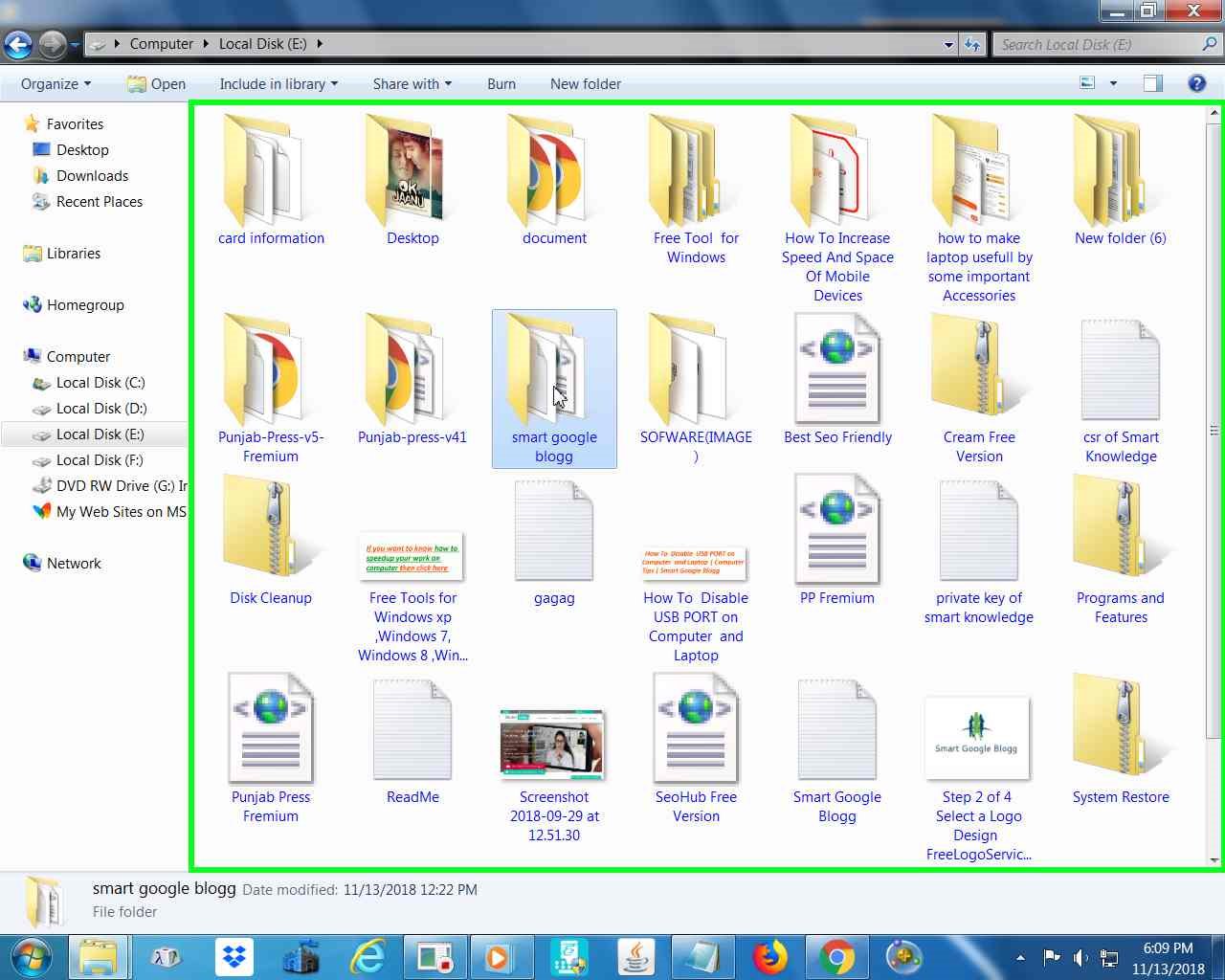Refresh the current folder view
Image resolution: width=1225 pixels, height=980 pixels.
[973, 44]
